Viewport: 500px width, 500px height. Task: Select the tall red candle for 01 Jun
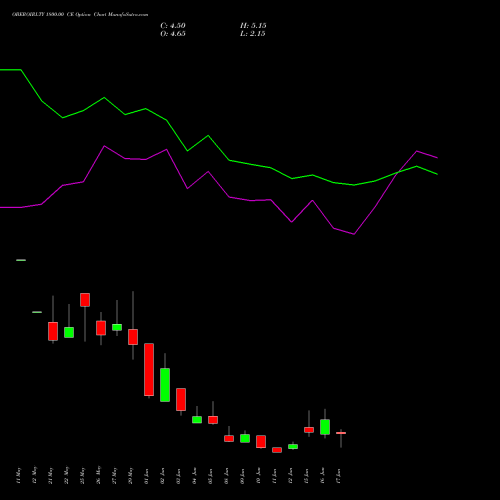click(x=149, y=369)
